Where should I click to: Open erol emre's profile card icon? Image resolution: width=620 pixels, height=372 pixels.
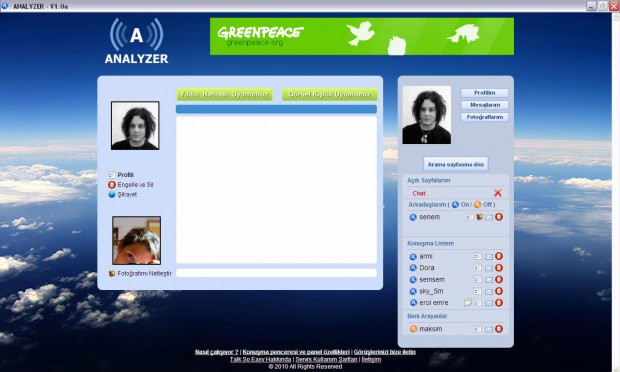[x=478, y=303]
